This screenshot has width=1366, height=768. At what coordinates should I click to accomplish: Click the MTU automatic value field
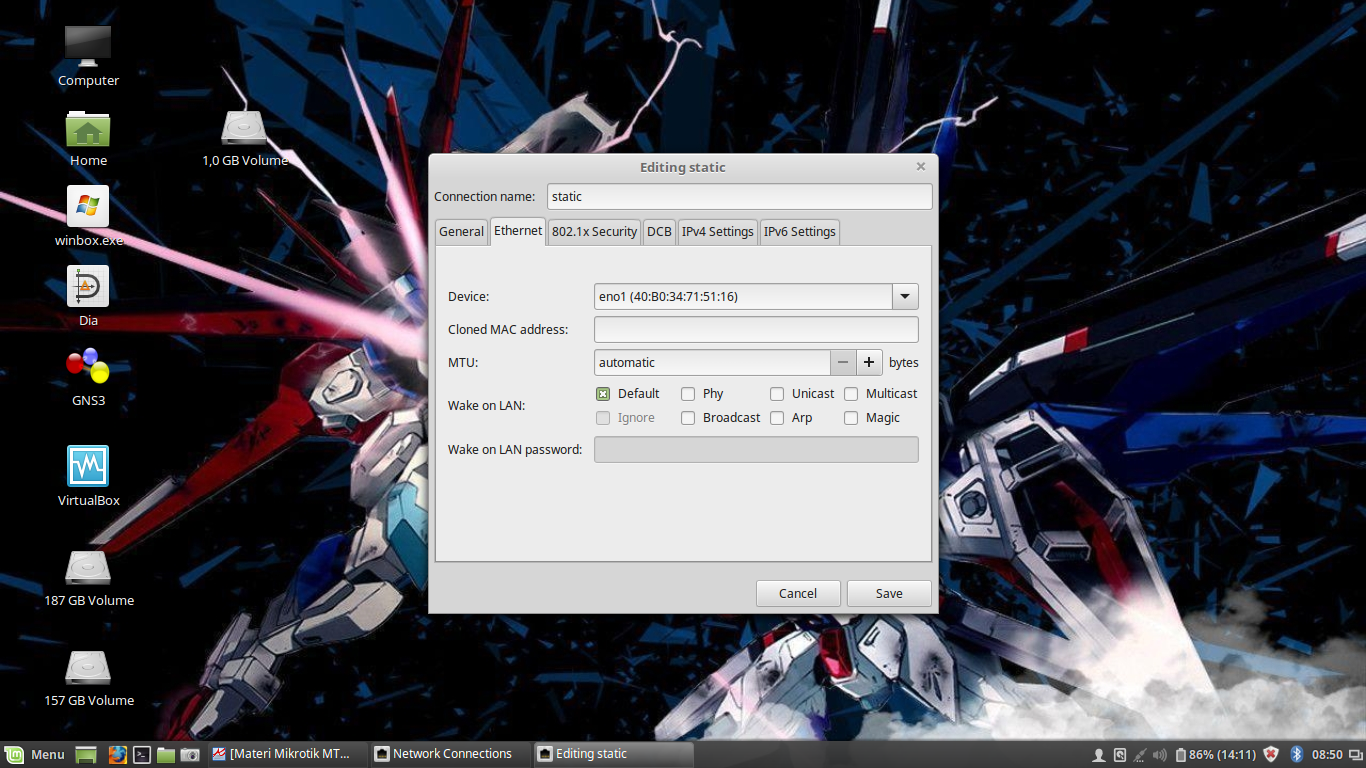point(712,362)
